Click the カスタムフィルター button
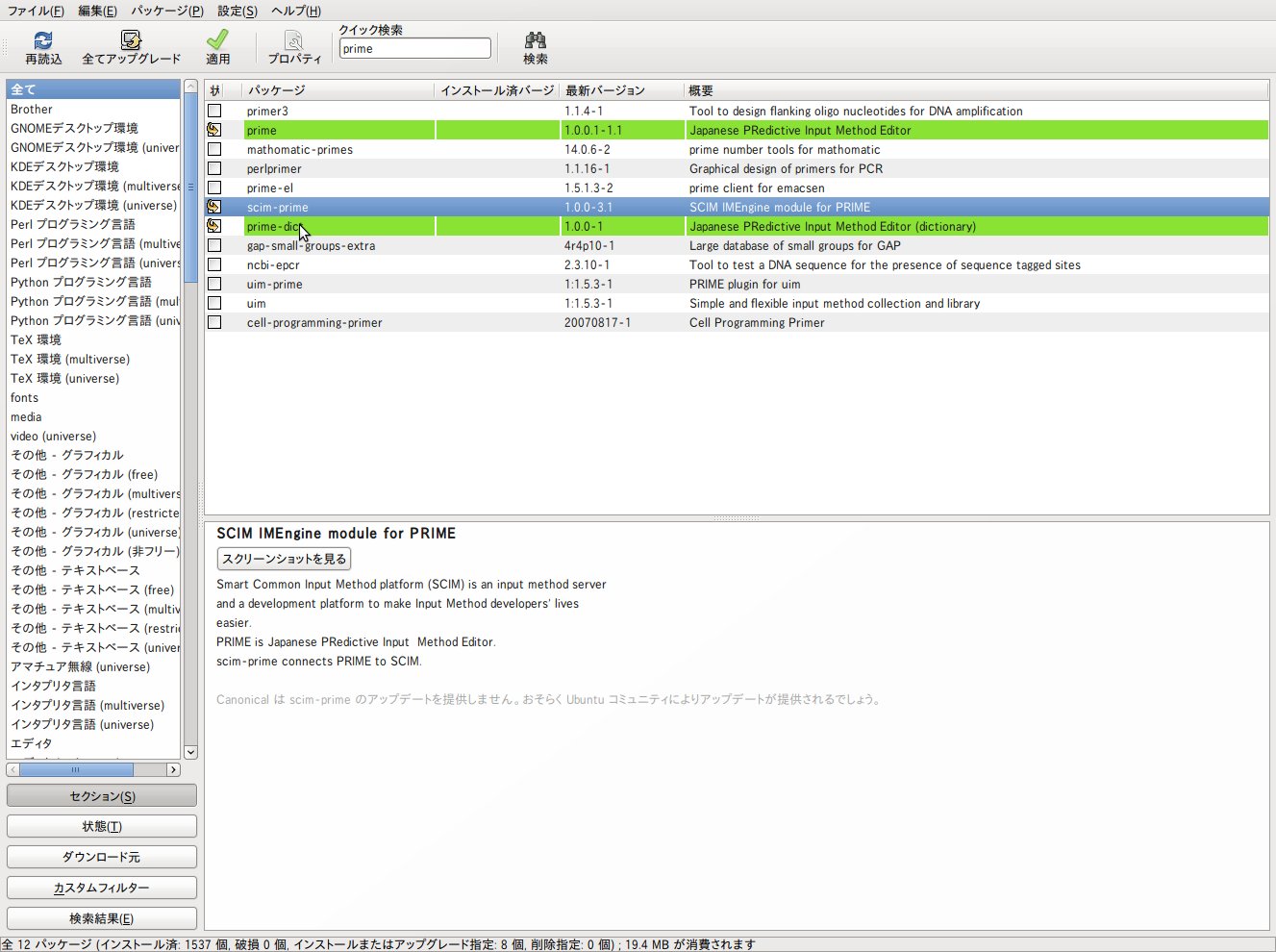This screenshot has width=1276, height=952. 102,888
